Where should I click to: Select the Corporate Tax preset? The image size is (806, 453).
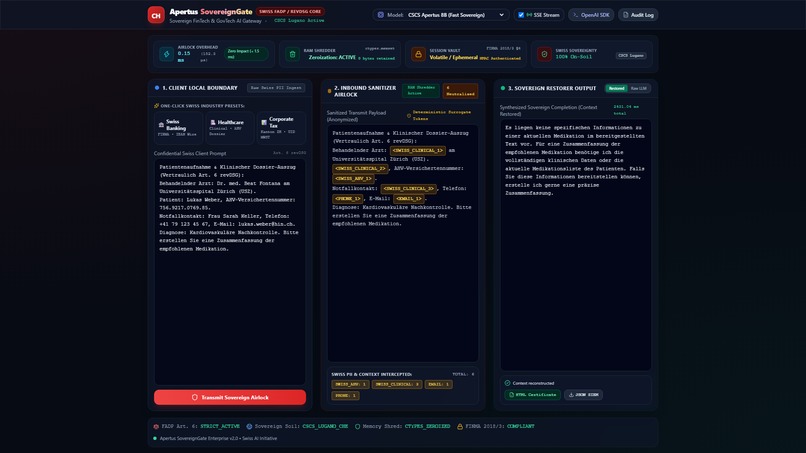point(281,128)
